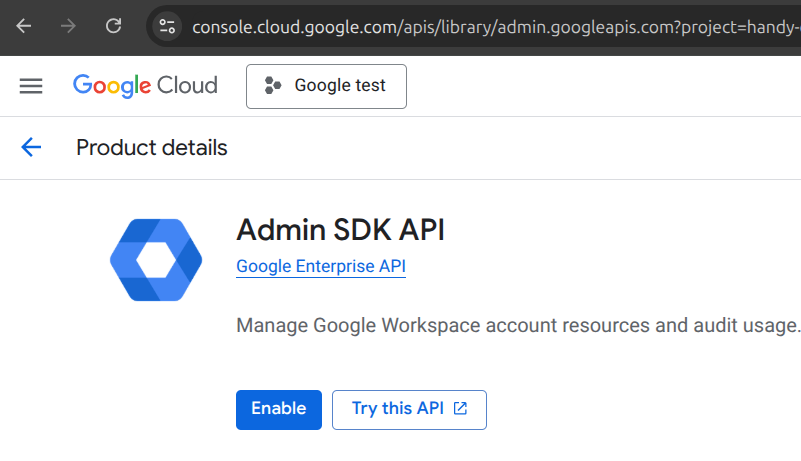Click the Google test project name text
The height and width of the screenshot is (461, 801).
click(340, 86)
